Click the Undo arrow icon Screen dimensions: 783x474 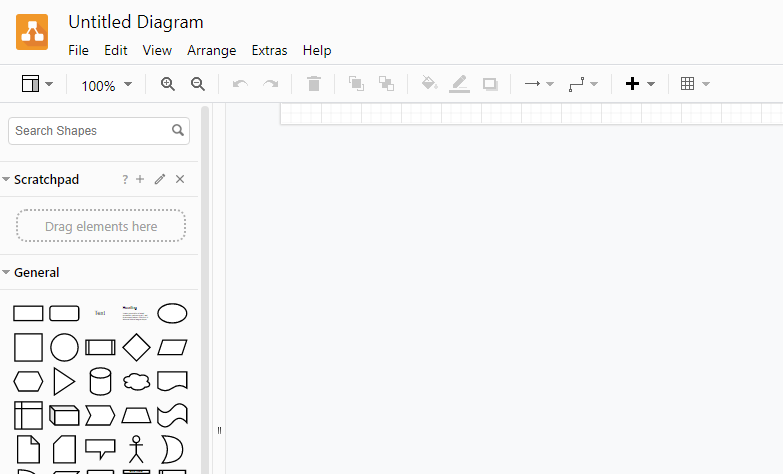coord(240,84)
